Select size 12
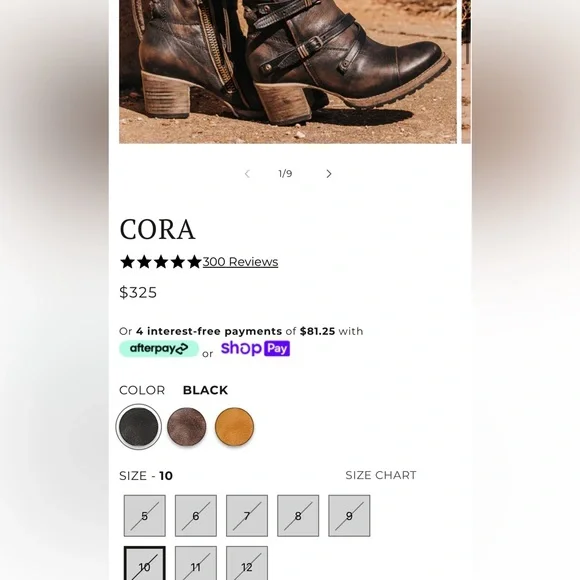Image resolution: width=580 pixels, height=580 pixels. pos(247,563)
